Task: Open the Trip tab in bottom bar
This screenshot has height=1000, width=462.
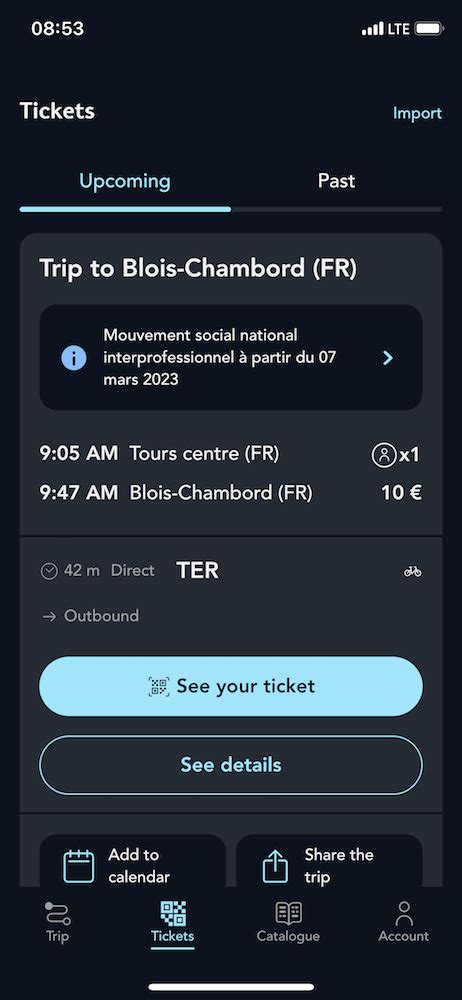Action: pos(57,922)
